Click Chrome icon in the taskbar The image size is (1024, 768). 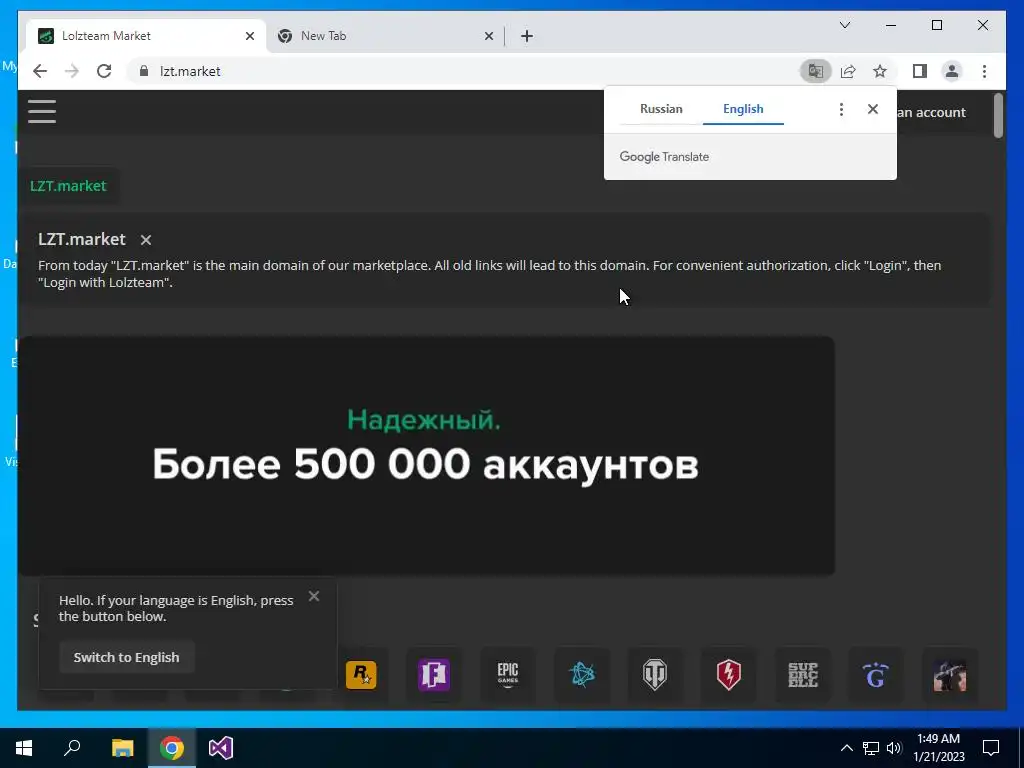(172, 748)
